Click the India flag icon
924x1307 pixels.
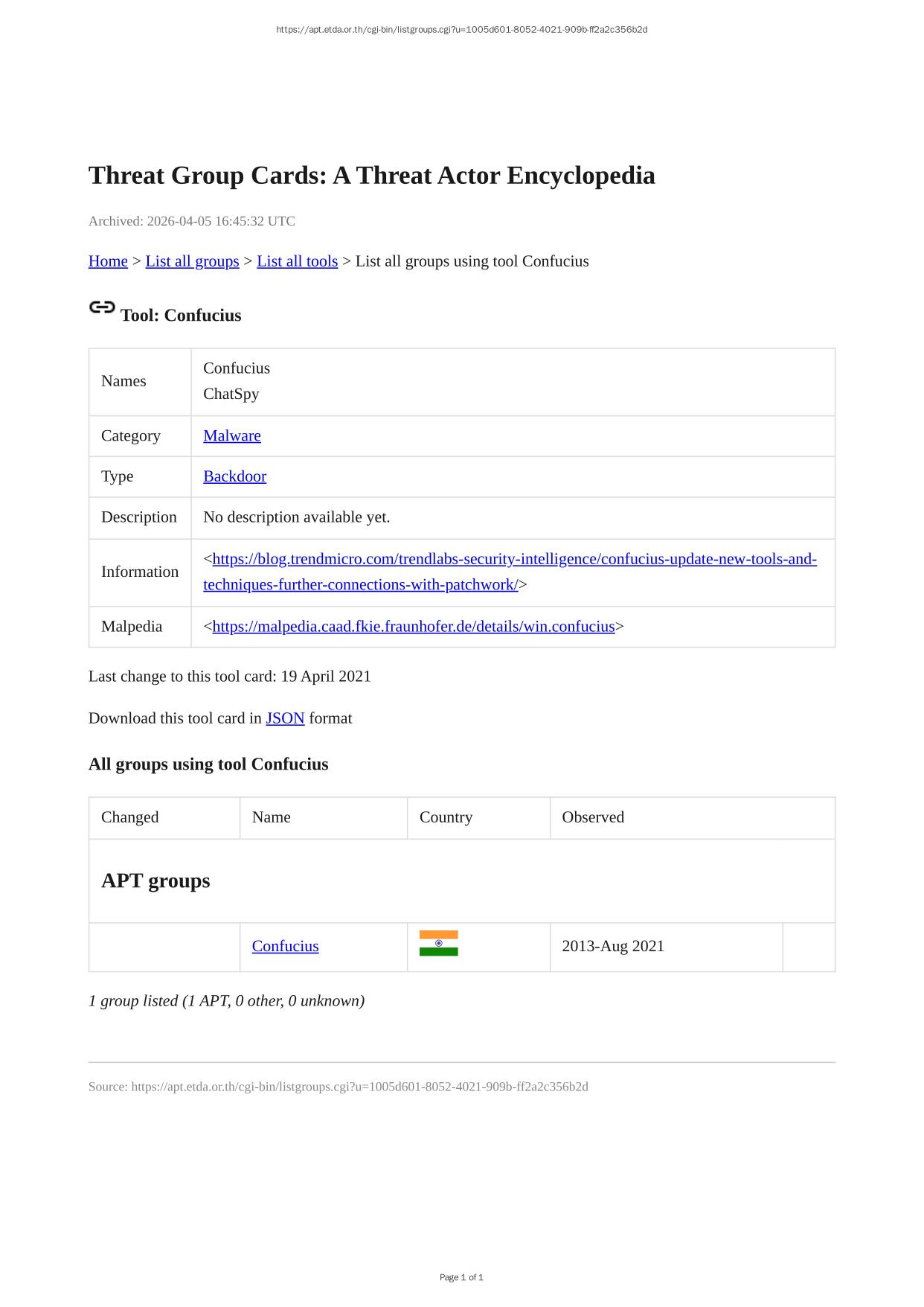point(438,943)
